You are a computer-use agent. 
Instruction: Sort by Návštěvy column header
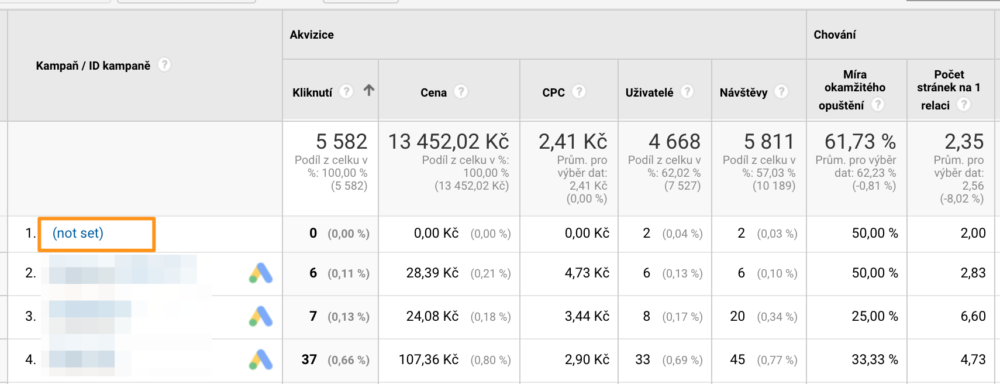(x=744, y=92)
